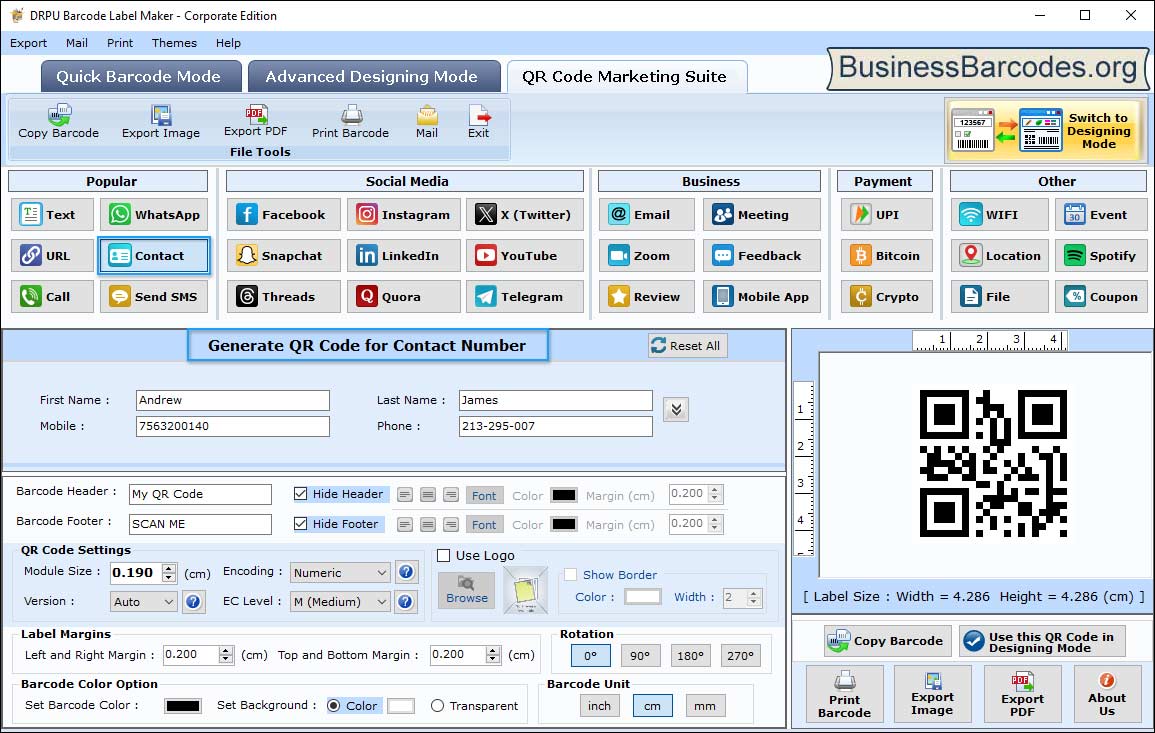Select the Snapchat QR code type
Viewport: 1155px width, 733px height.
pos(284,256)
